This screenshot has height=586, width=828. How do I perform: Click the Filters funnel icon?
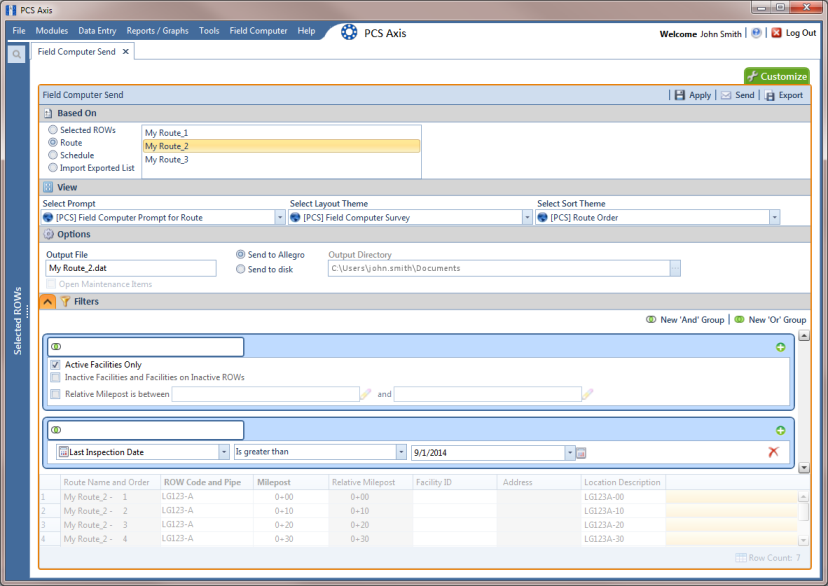point(65,301)
